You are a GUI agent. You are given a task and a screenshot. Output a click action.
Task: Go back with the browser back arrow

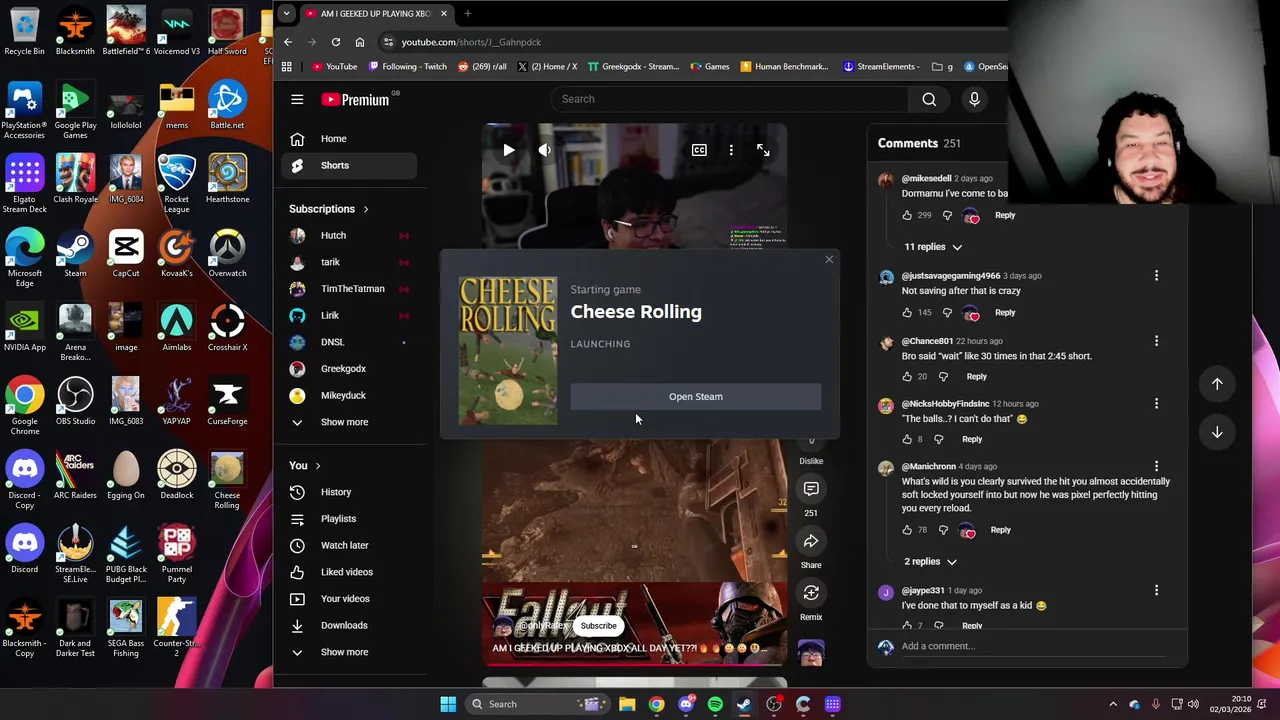tap(288, 42)
